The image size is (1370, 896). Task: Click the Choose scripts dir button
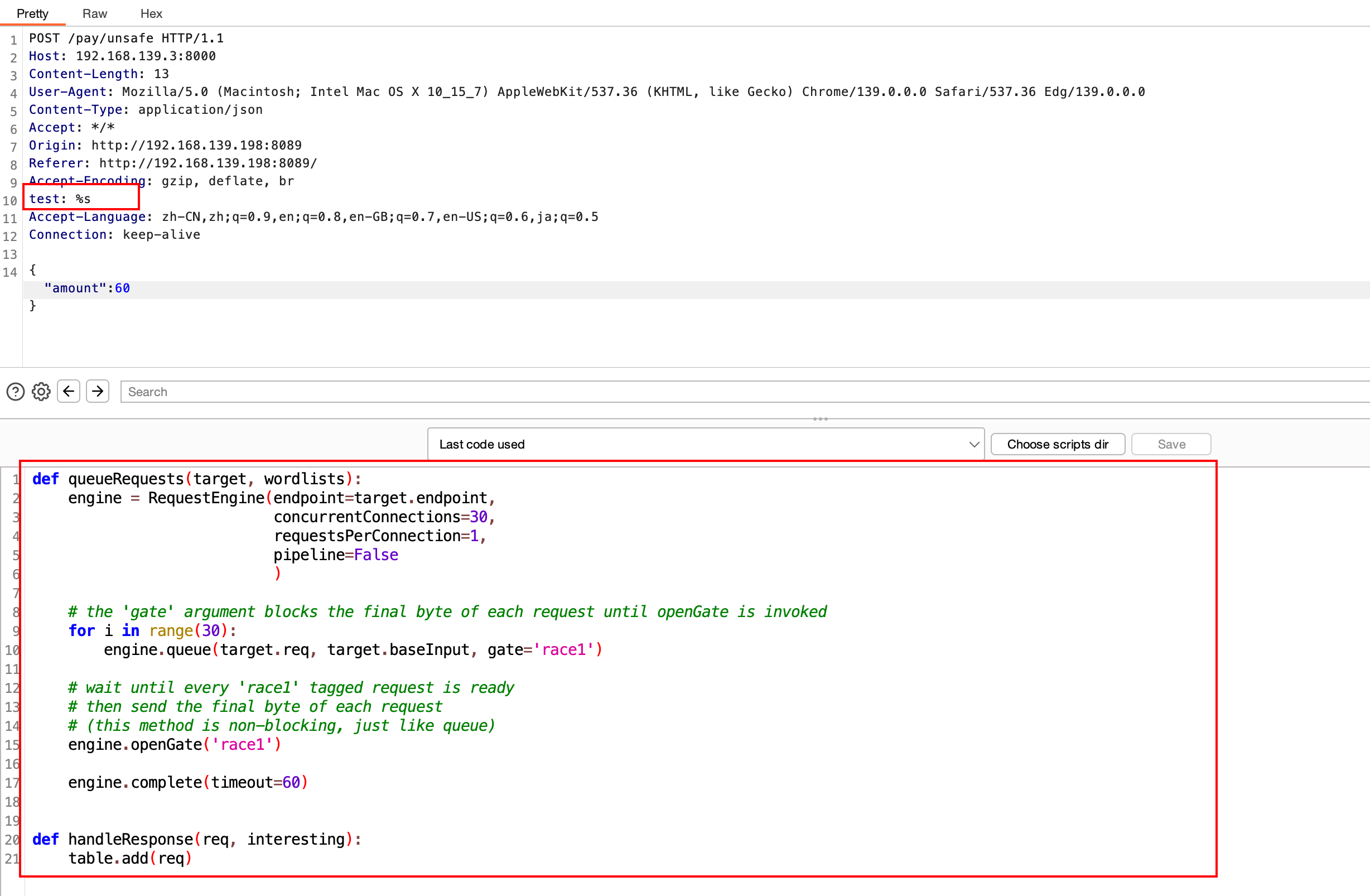pyautogui.click(x=1058, y=445)
